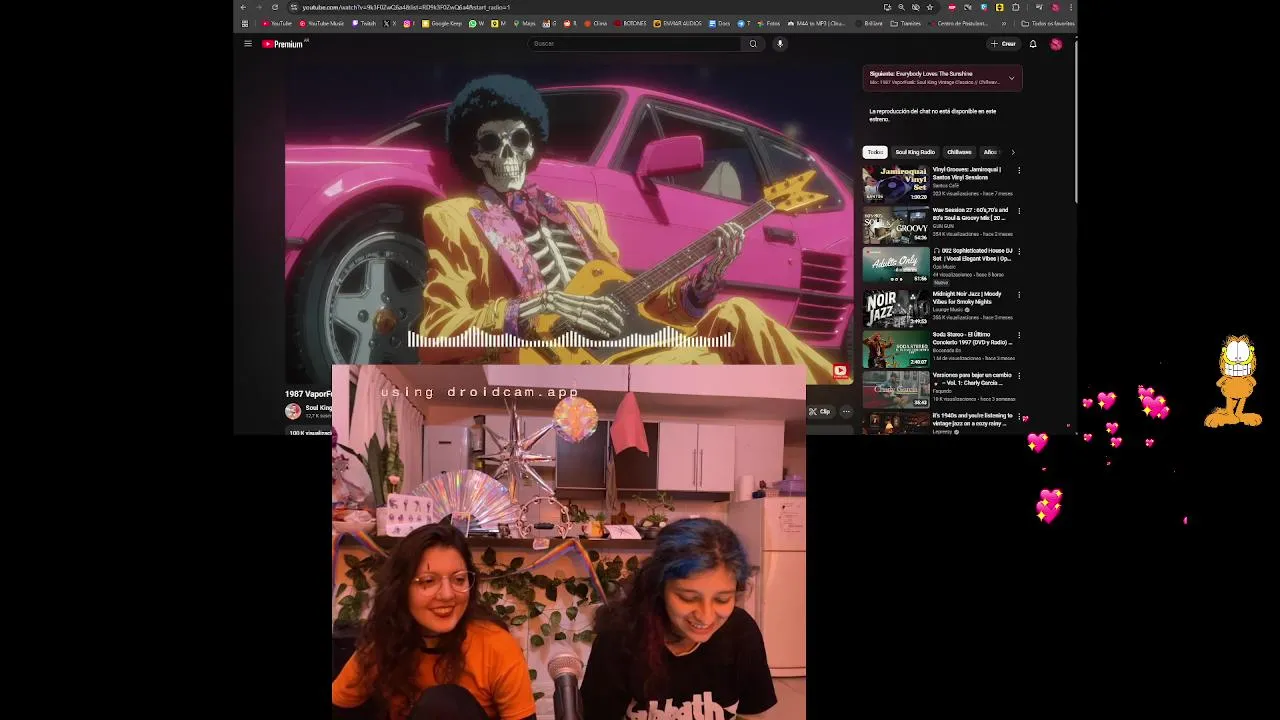Click the Clip scissors button

point(819,411)
